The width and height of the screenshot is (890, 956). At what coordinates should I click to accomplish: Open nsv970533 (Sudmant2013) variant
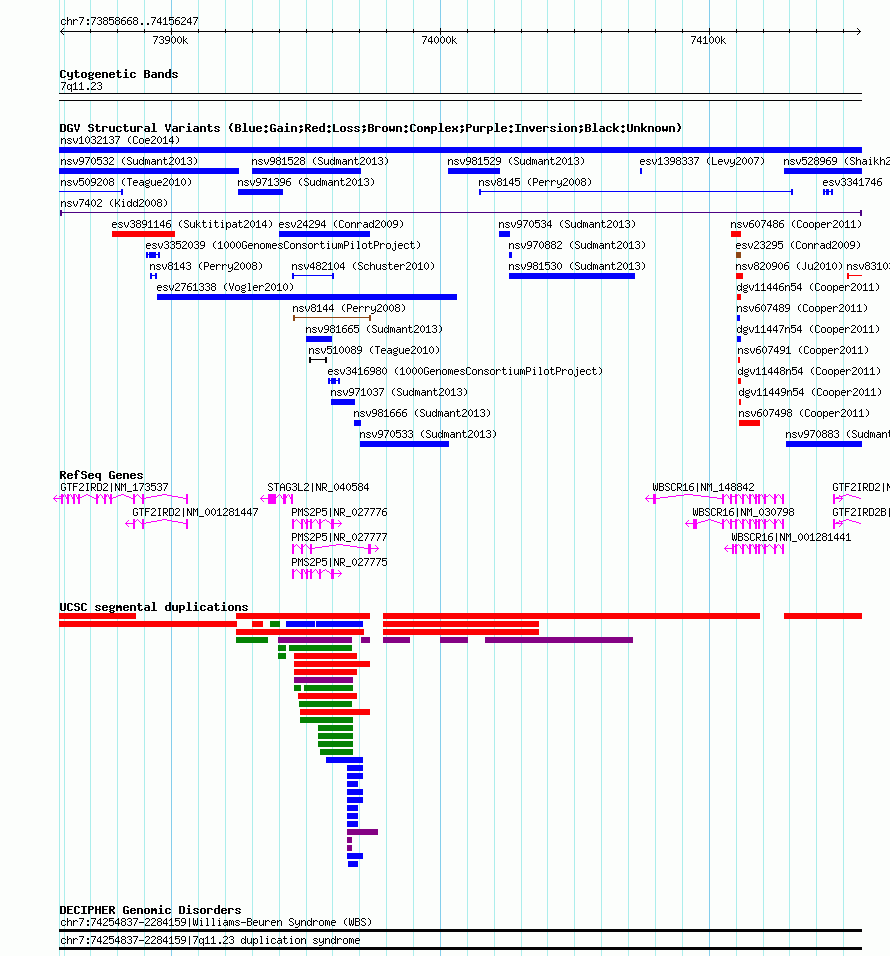tap(404, 444)
